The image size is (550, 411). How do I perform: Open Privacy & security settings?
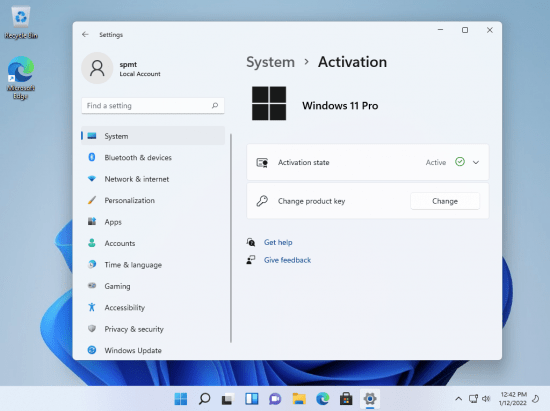coord(153,329)
